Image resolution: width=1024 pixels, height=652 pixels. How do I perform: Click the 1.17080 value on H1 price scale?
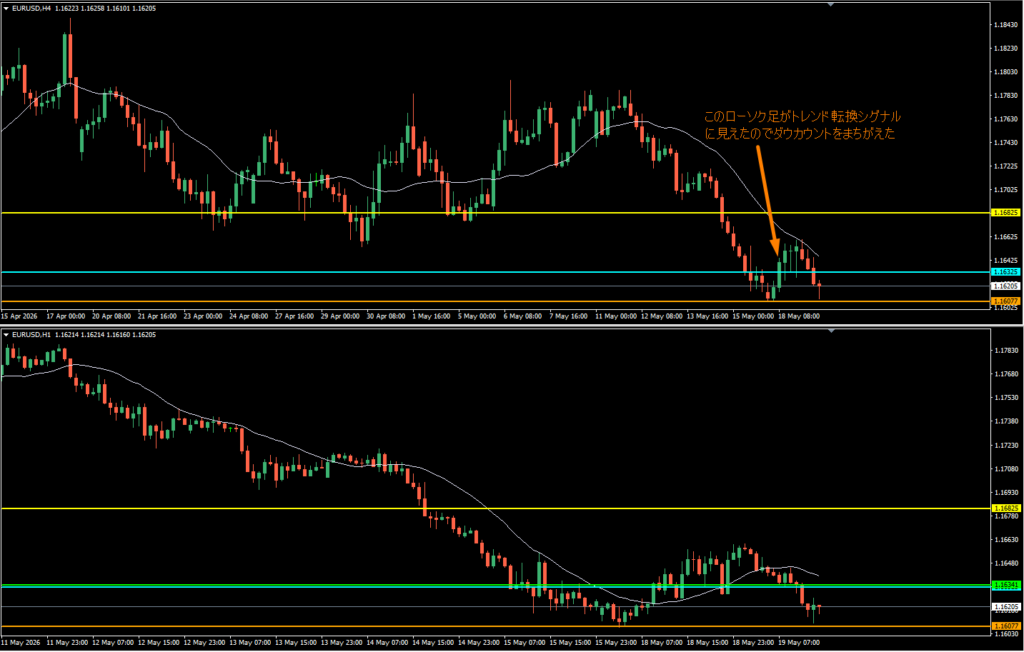[1004, 468]
